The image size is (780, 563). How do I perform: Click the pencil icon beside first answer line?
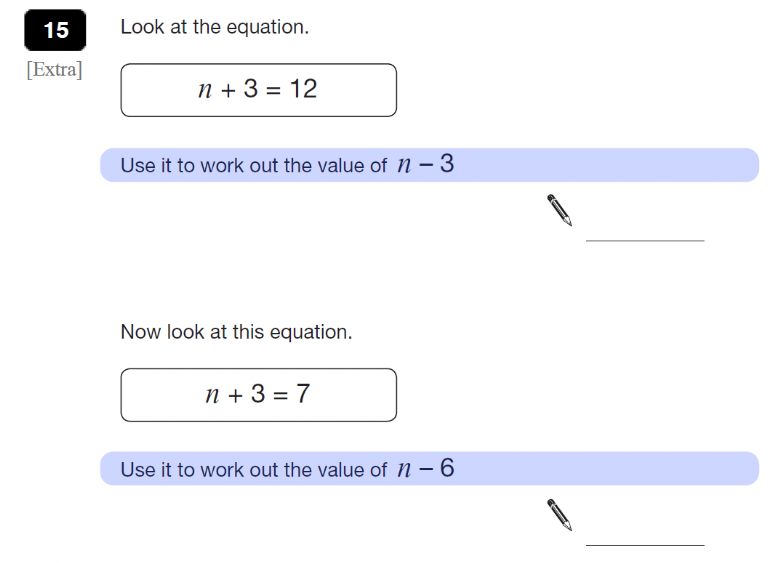(x=560, y=210)
